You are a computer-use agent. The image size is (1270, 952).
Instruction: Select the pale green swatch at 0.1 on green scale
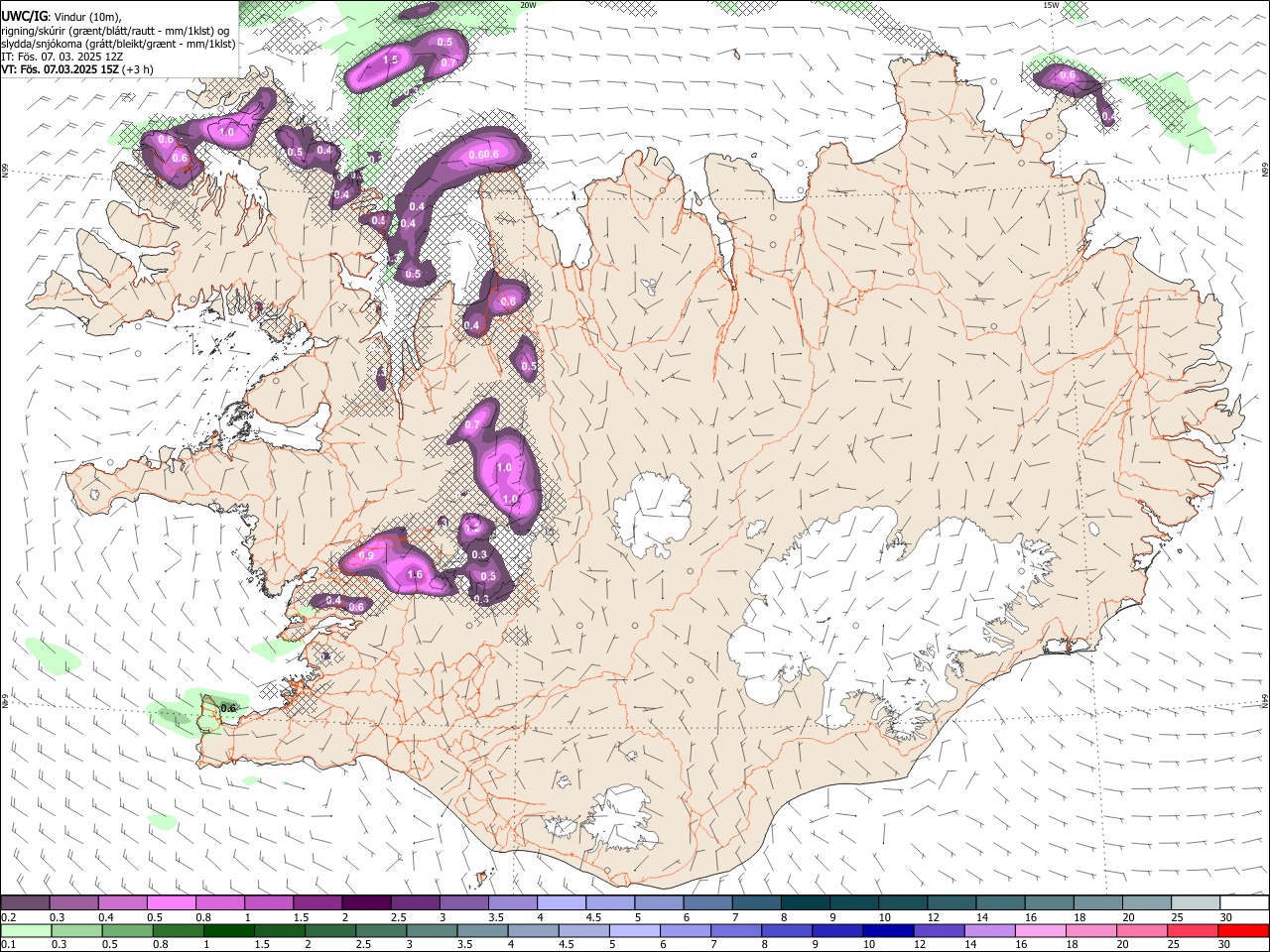26,930
